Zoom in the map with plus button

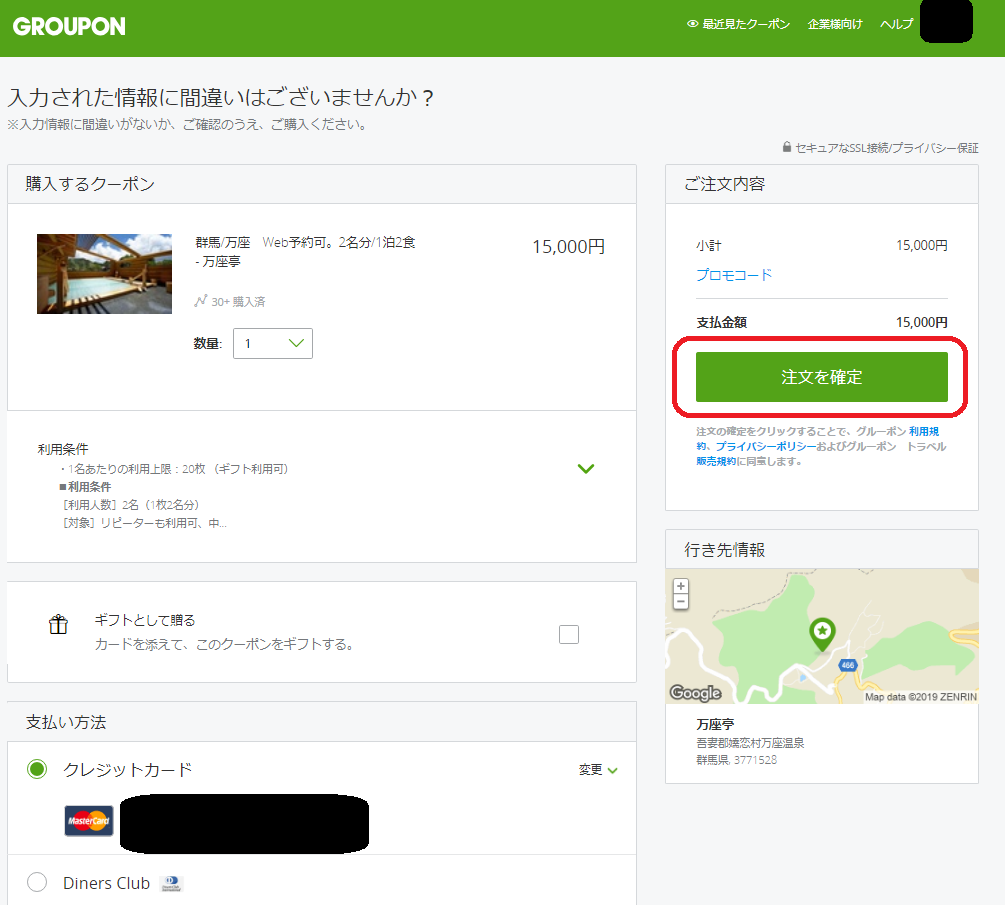click(x=681, y=586)
